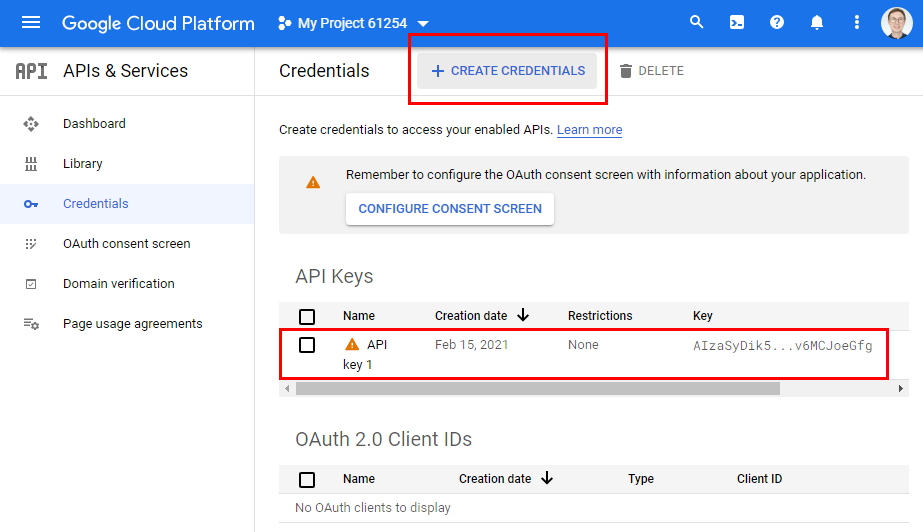Viewport: 923px width, 532px height.
Task: Follow the Learn more link
Action: click(589, 129)
